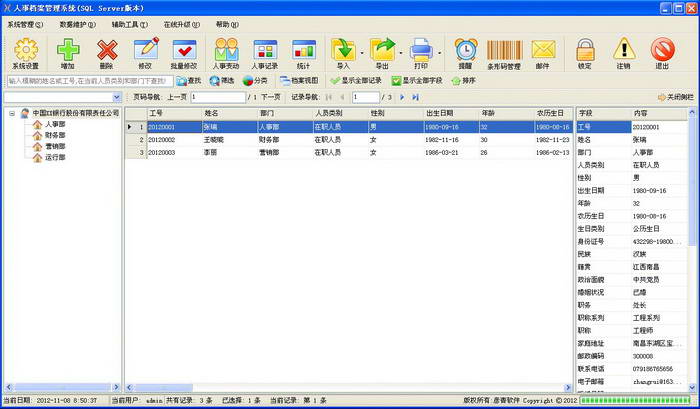Select row with 工号 20120002
Image resolution: width=700 pixels, height=409 pixels.
(348, 140)
